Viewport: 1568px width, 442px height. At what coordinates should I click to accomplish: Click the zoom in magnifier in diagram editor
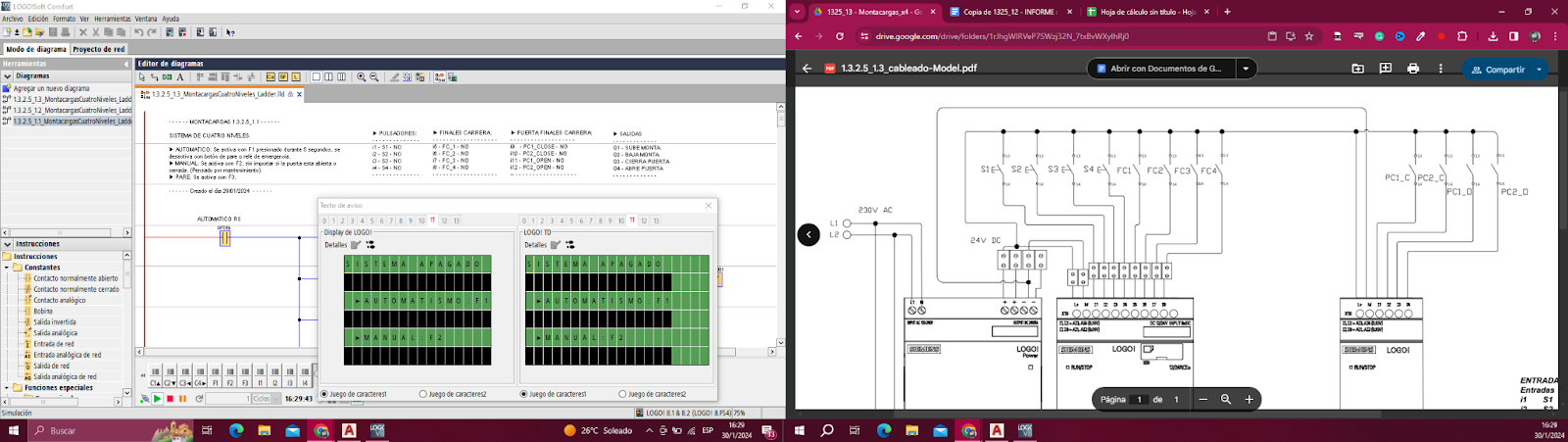coord(362,76)
